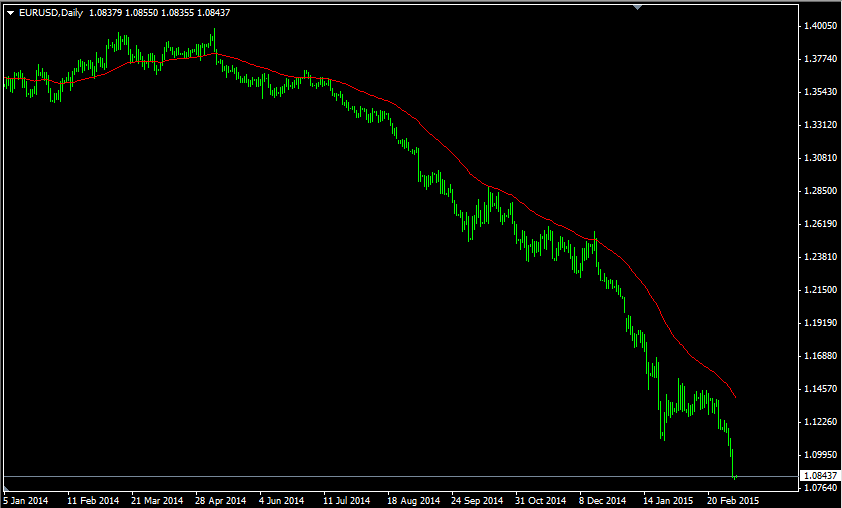Click the 18 Aug 2014 date label
This screenshot has height=508, width=842.
tap(413, 500)
